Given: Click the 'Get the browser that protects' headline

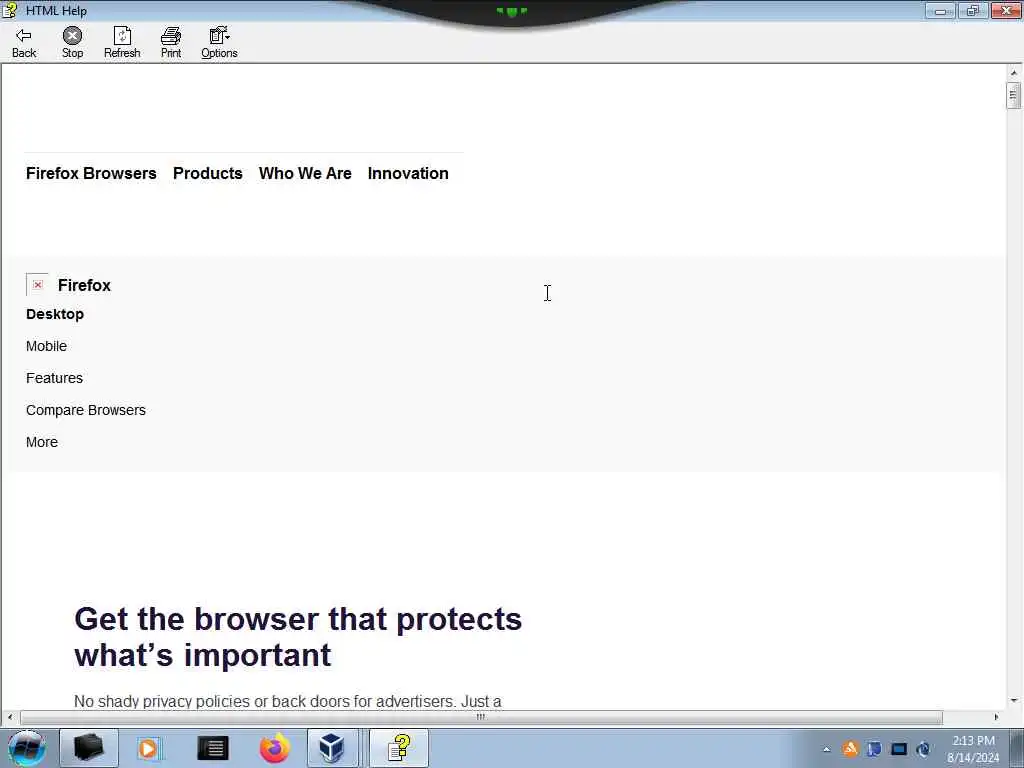Looking at the screenshot, I should click(x=298, y=637).
